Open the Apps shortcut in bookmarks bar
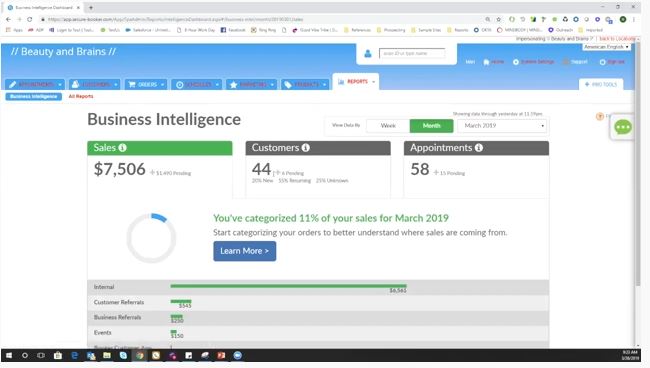The image size is (650, 368). pyautogui.click(x=15, y=30)
